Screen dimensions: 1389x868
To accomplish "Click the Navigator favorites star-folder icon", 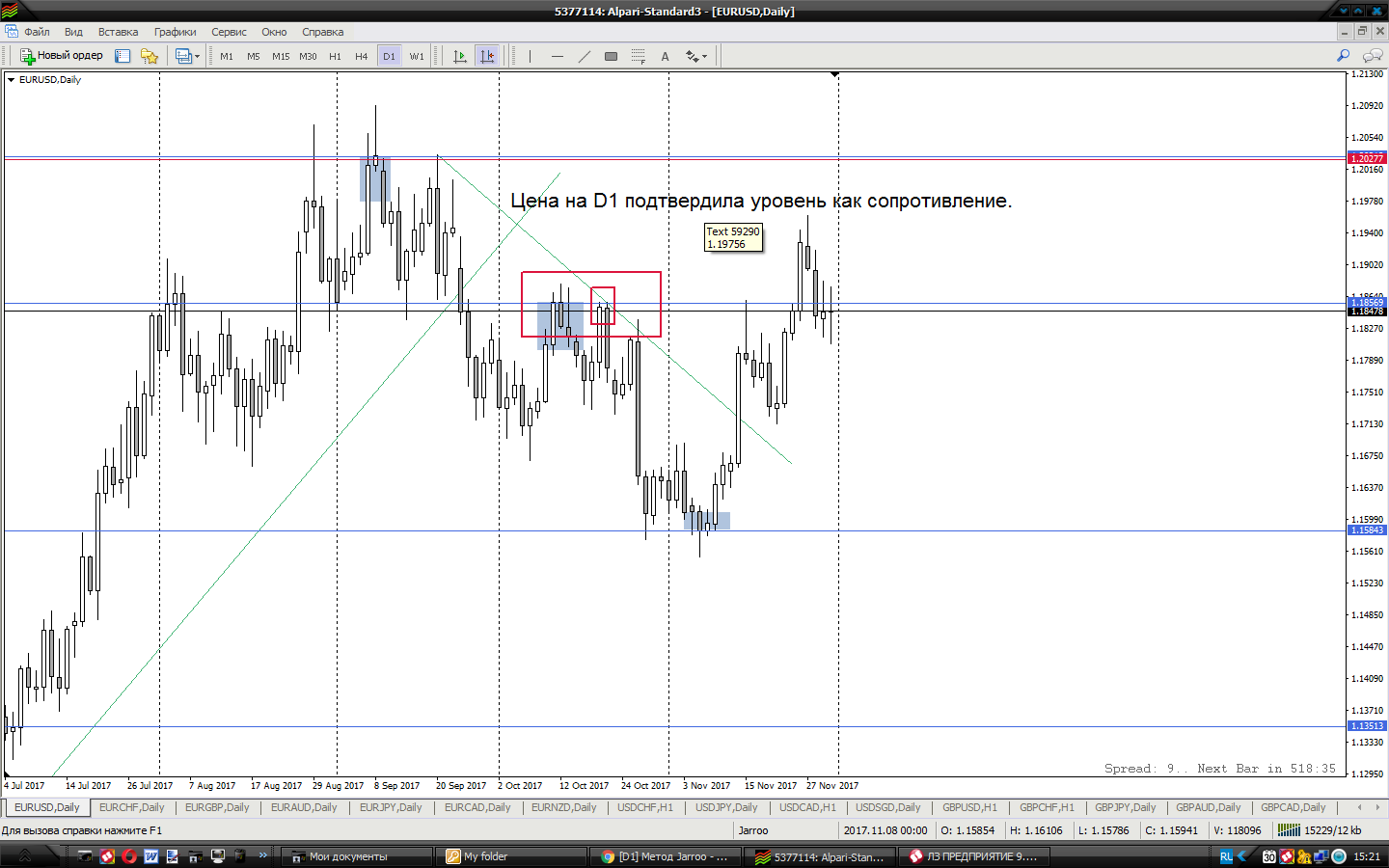I will pos(150,56).
